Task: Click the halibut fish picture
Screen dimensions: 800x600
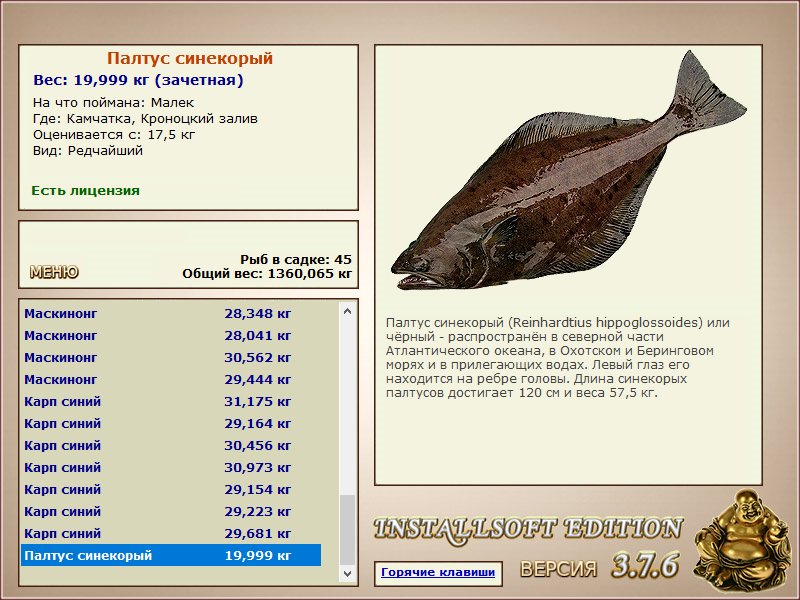Action: click(568, 170)
